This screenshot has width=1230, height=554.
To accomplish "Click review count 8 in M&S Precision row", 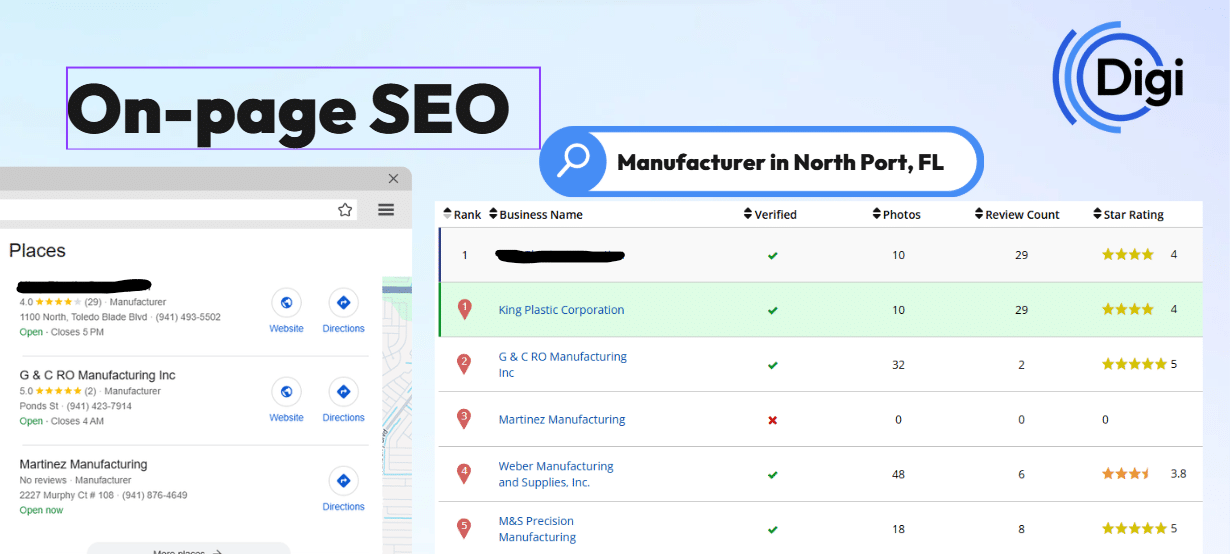I will 1021,528.
